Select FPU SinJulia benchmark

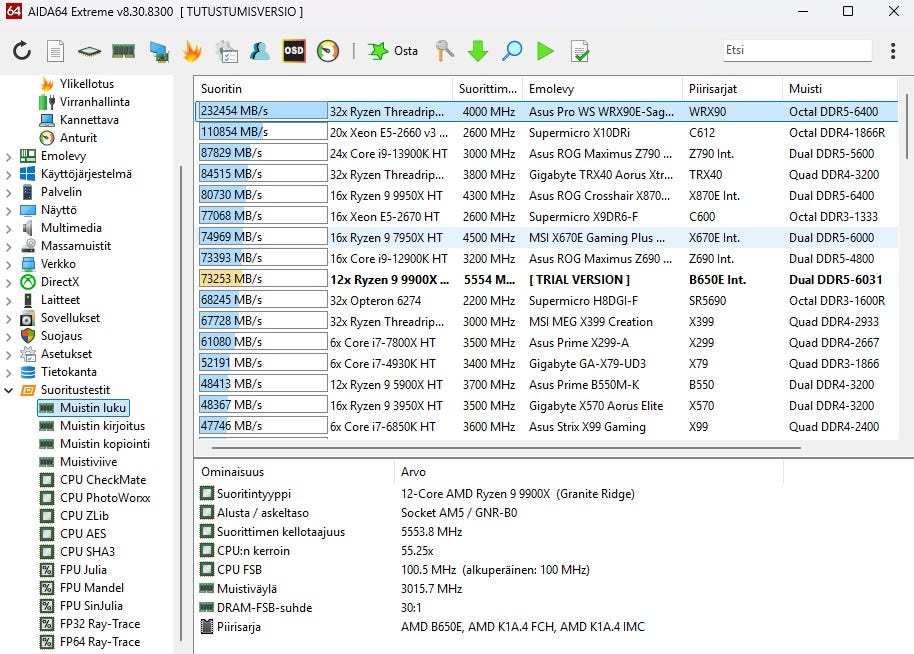[91, 606]
